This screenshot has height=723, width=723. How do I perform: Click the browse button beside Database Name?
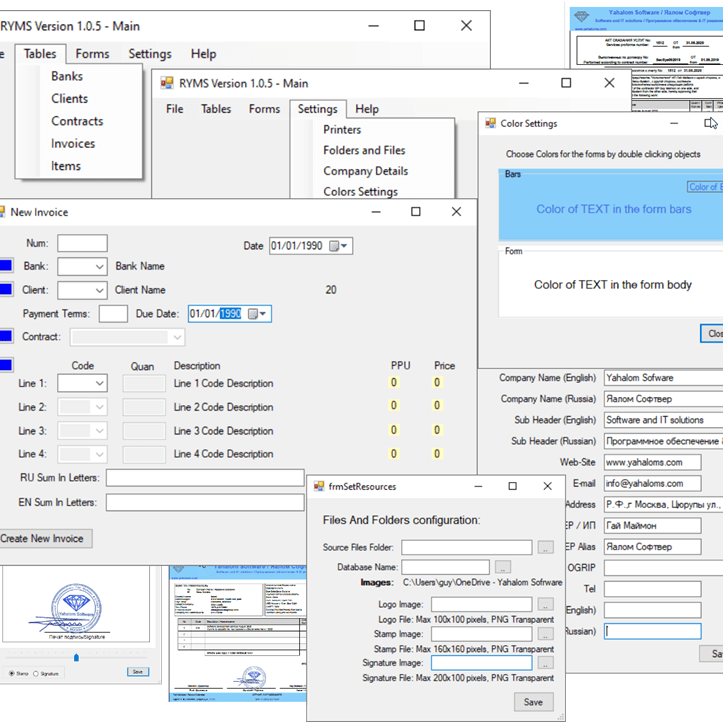tap(502, 567)
